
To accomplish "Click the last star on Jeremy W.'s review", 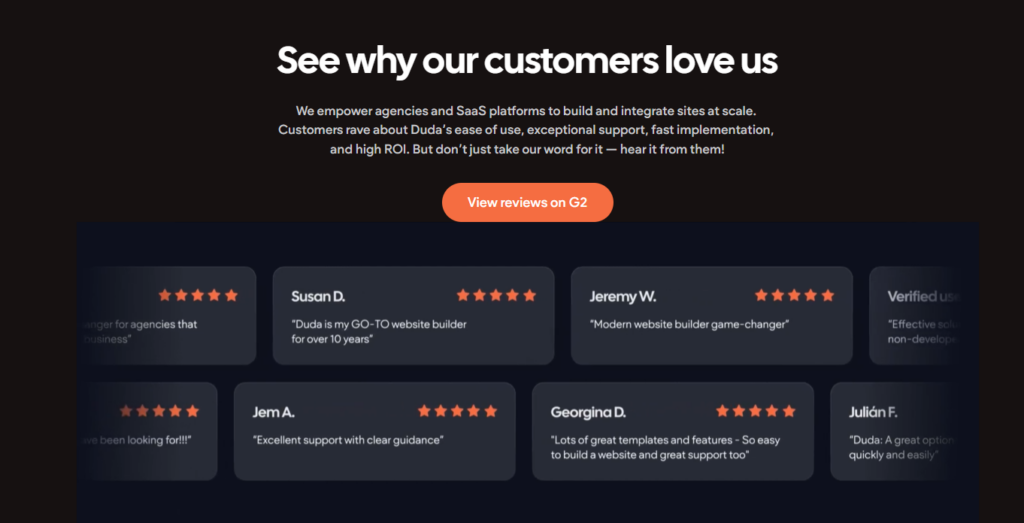I will click(x=827, y=295).
